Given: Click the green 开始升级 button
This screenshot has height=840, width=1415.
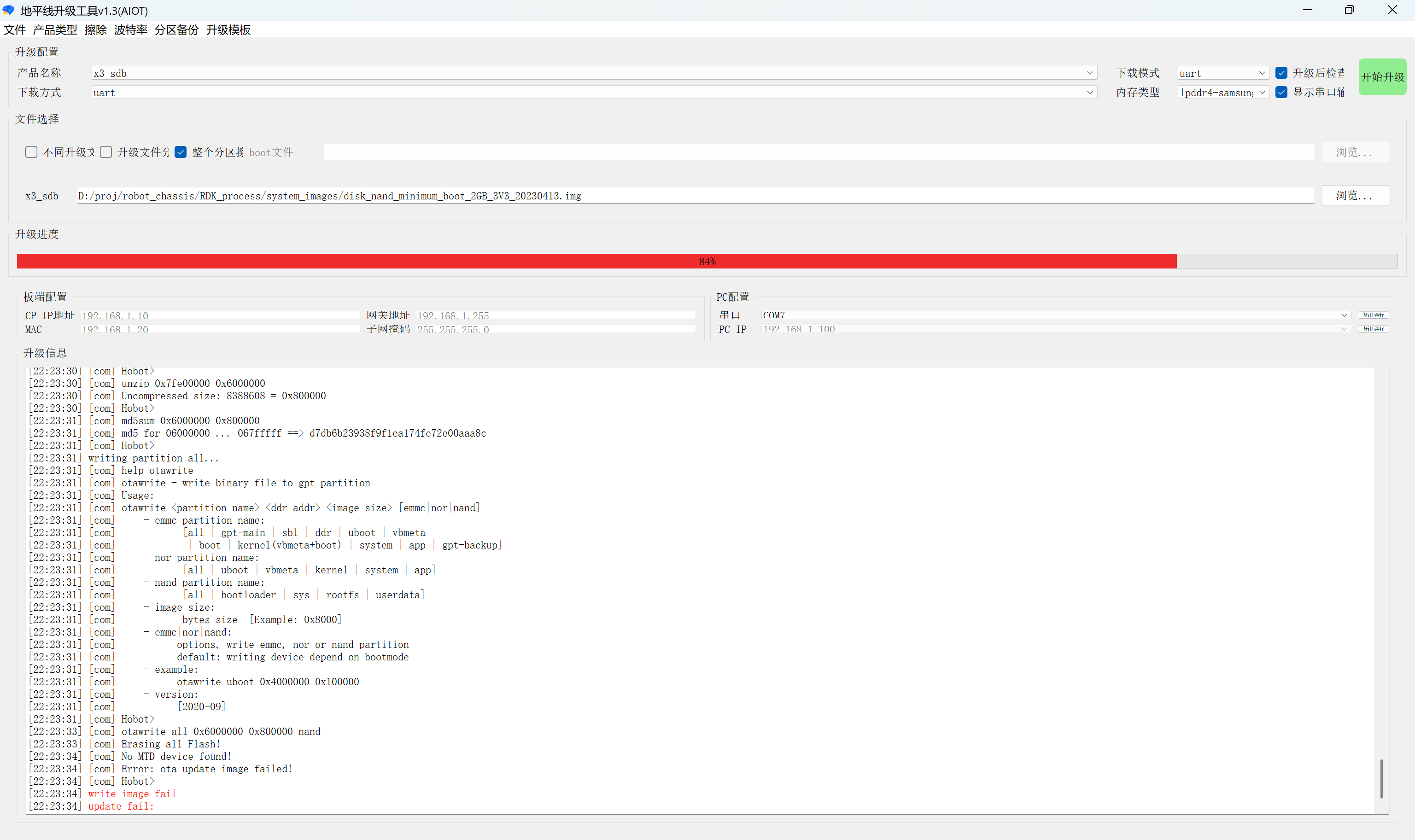Looking at the screenshot, I should (x=1382, y=77).
